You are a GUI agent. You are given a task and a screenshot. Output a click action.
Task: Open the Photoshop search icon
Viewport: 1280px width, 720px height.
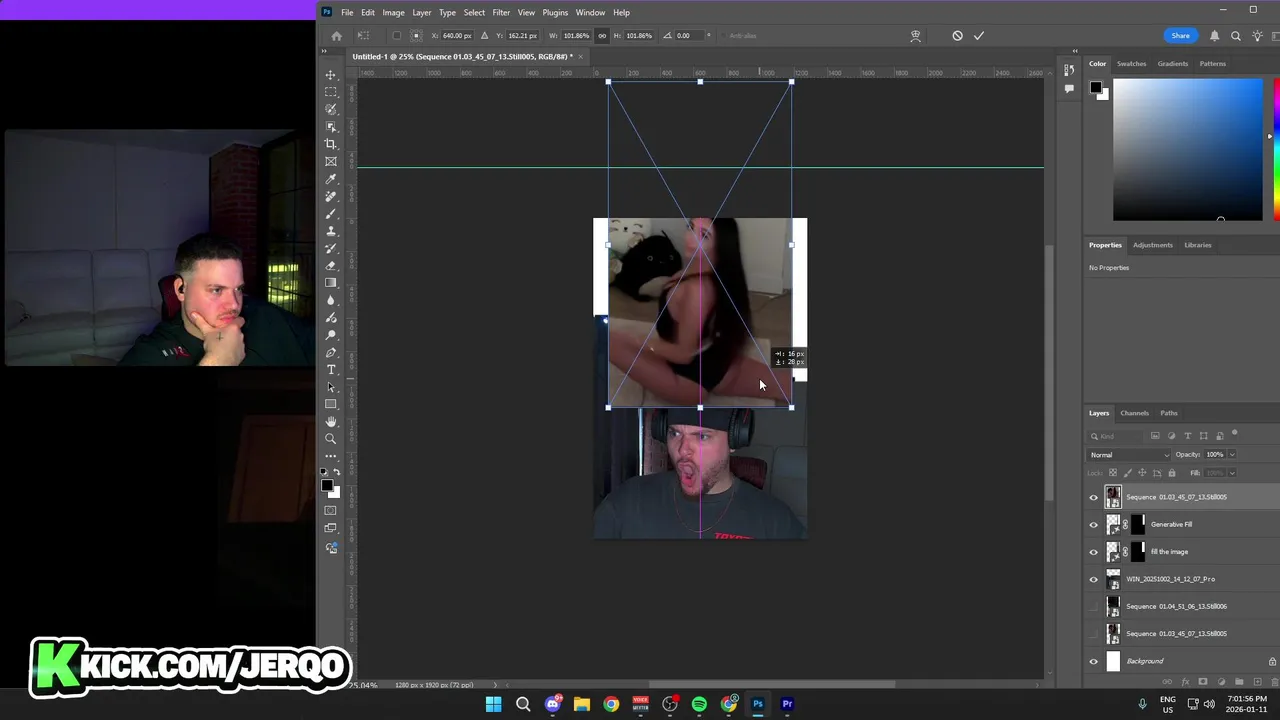(1236, 36)
